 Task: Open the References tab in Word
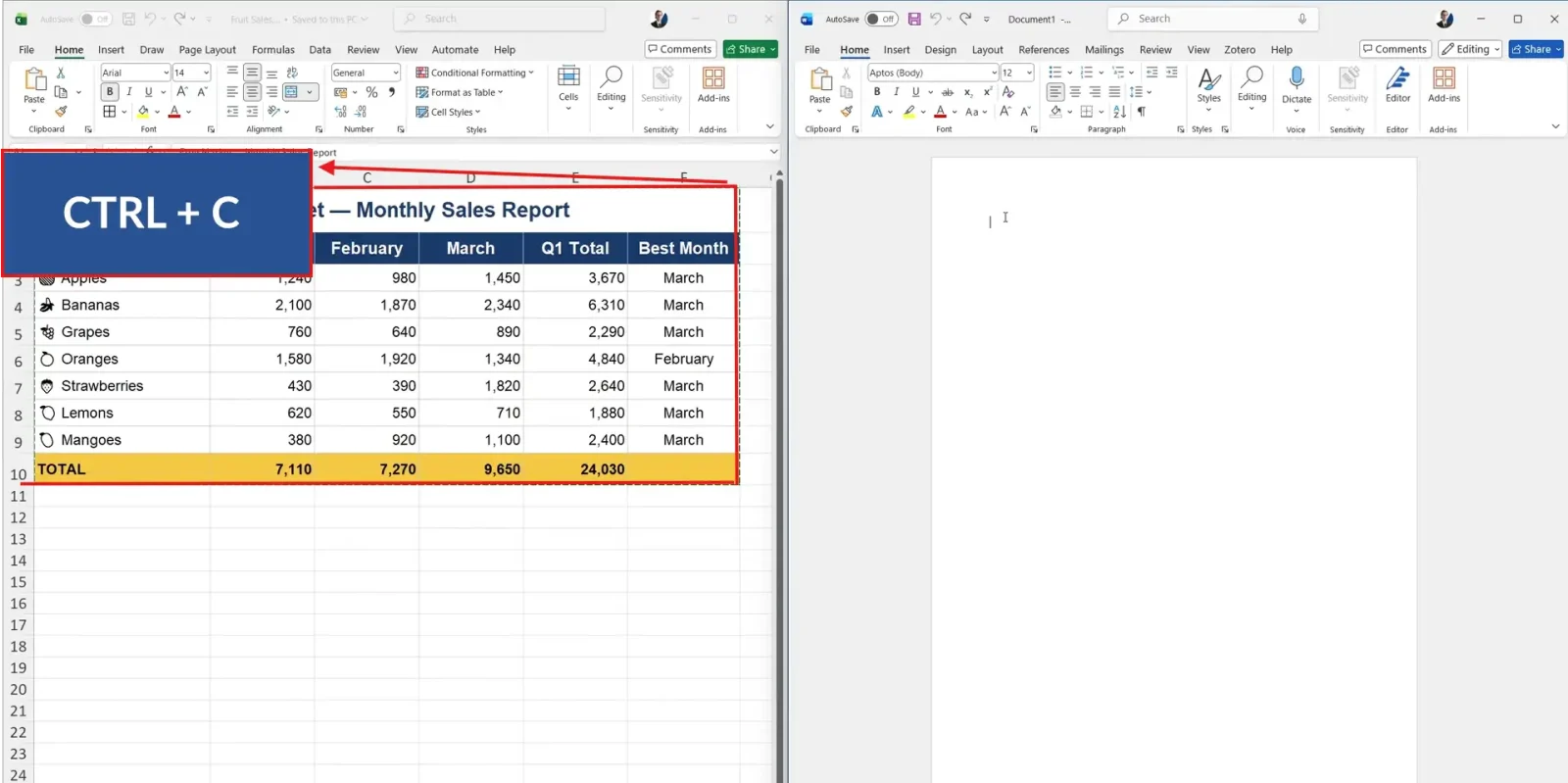click(x=1044, y=49)
